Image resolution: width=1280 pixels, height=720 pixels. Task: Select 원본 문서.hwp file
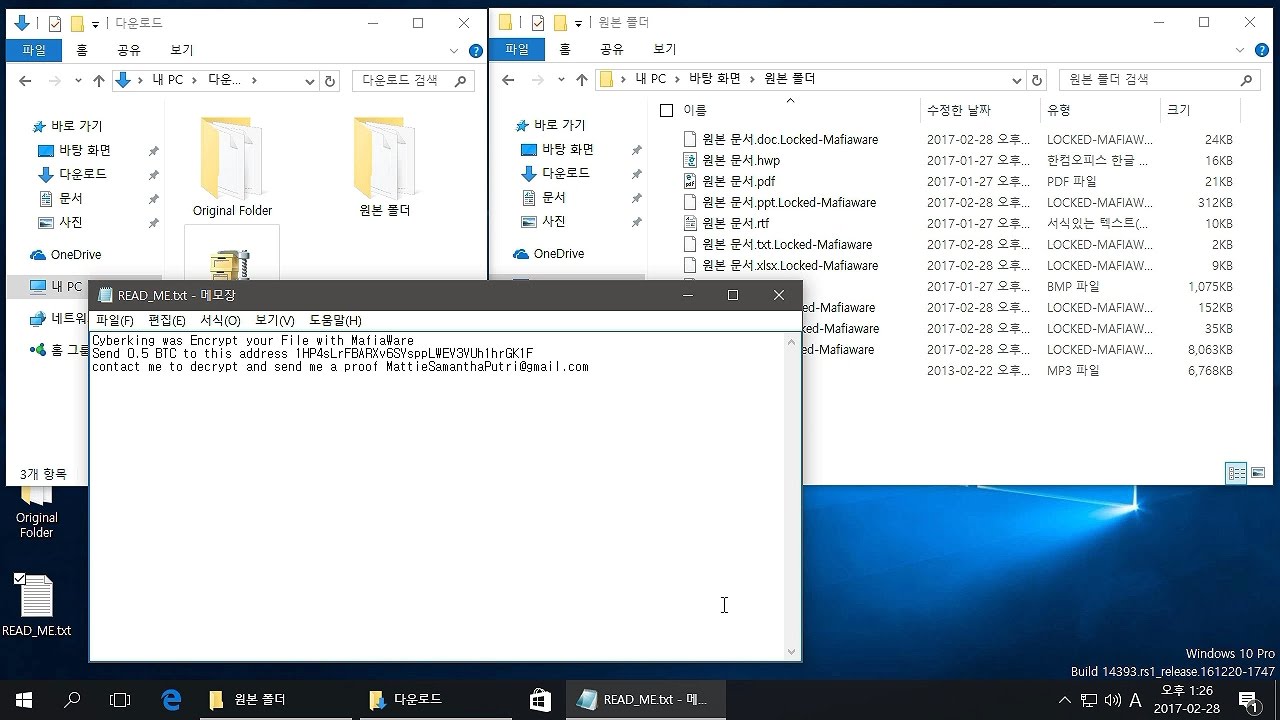[x=741, y=160]
